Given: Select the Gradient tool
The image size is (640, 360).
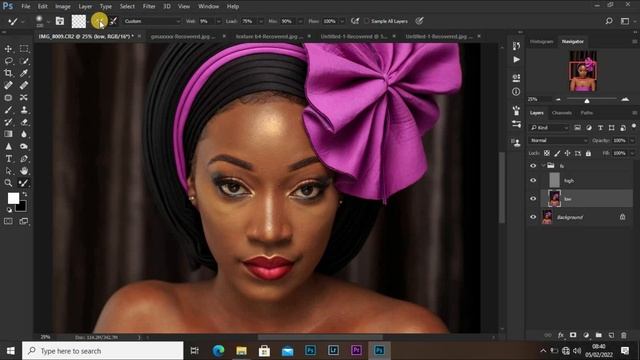Looking at the screenshot, I should 8,134.
